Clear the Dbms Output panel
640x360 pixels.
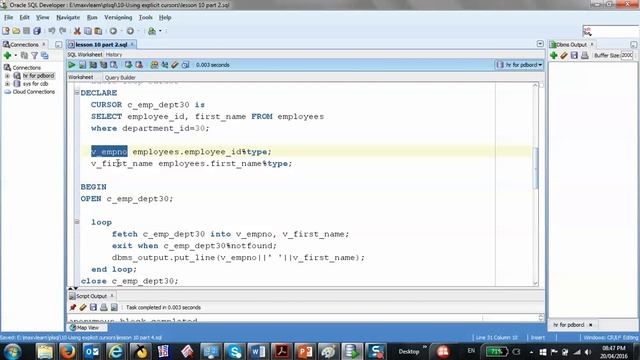click(564, 55)
